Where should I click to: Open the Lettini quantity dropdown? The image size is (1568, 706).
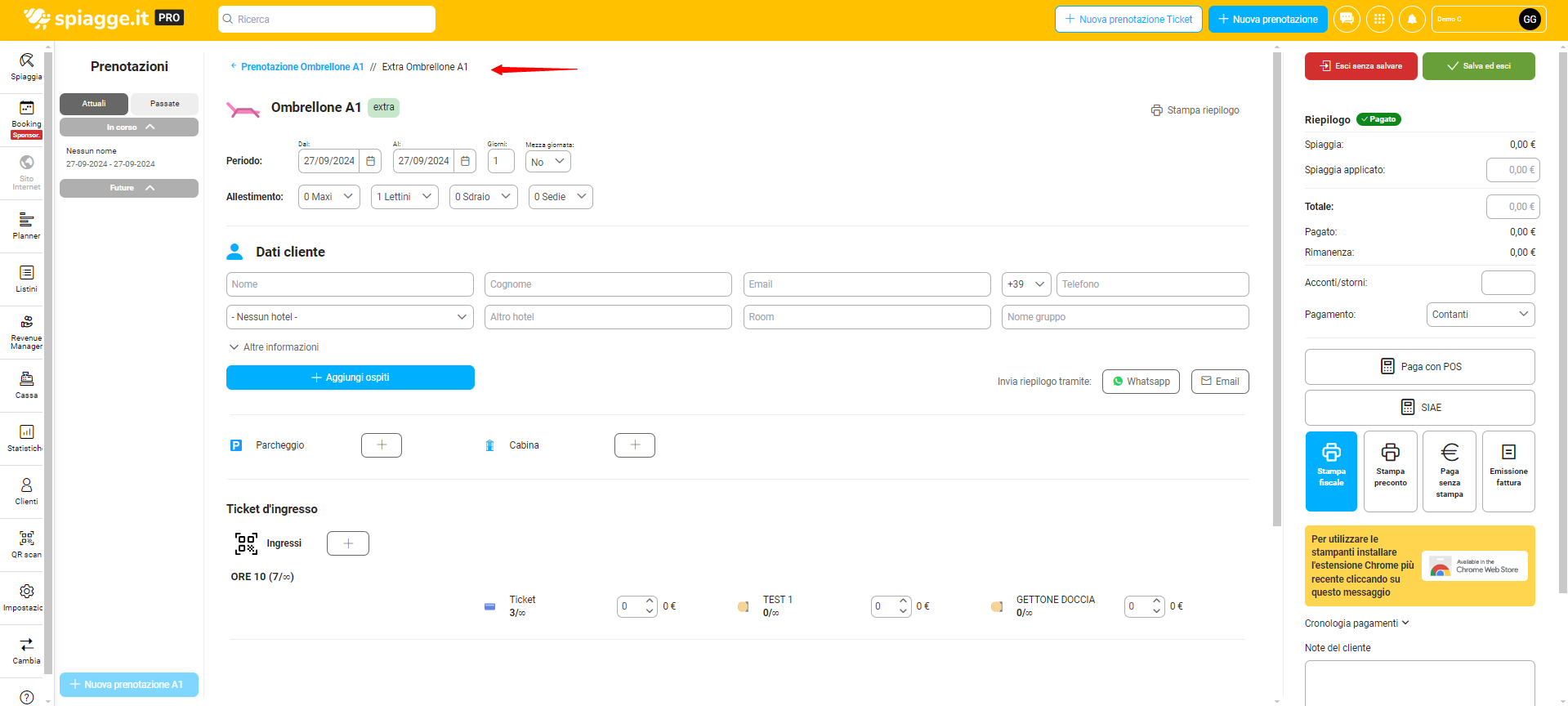point(404,197)
